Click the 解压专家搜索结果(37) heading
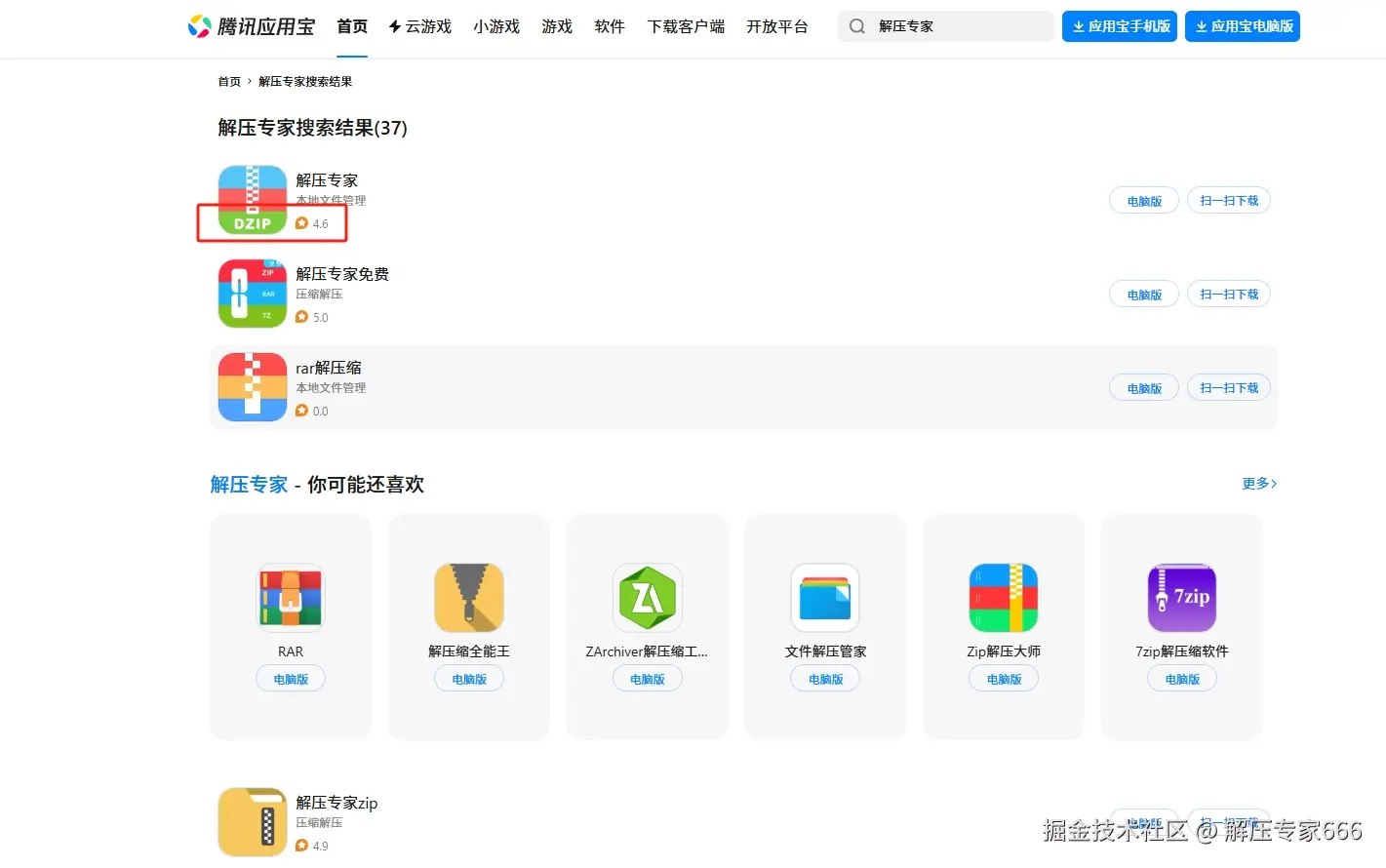The image size is (1386, 868). (312, 128)
